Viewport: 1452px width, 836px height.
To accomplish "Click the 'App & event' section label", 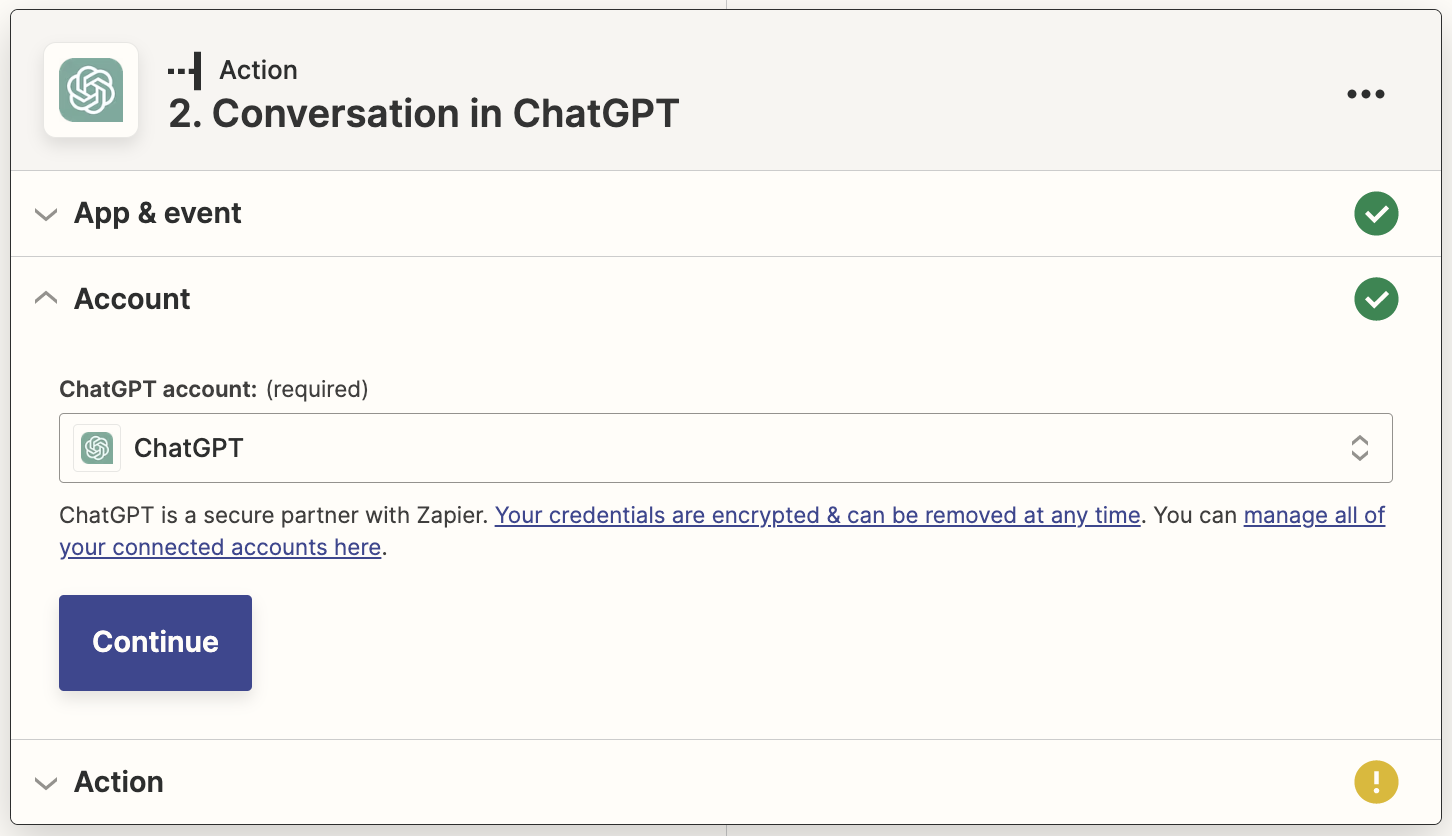I will 157,213.
